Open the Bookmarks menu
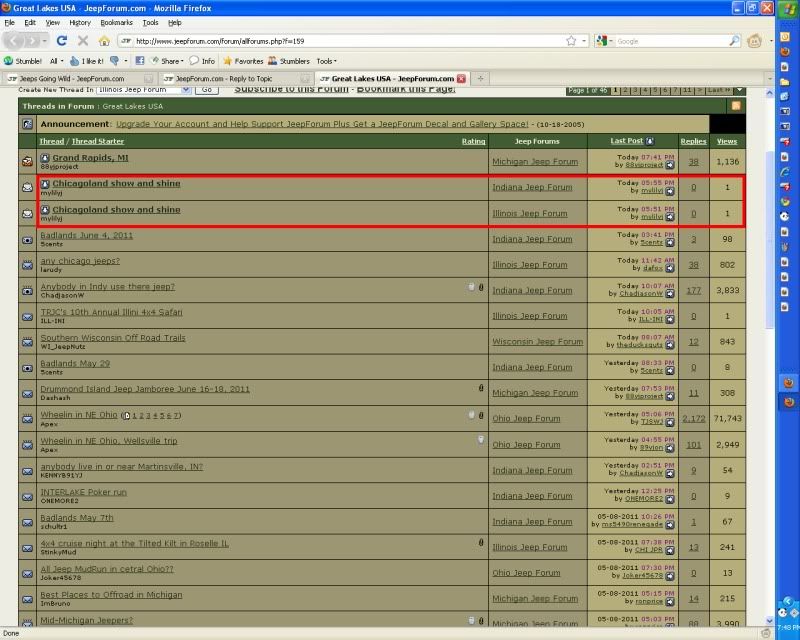 click(116, 22)
